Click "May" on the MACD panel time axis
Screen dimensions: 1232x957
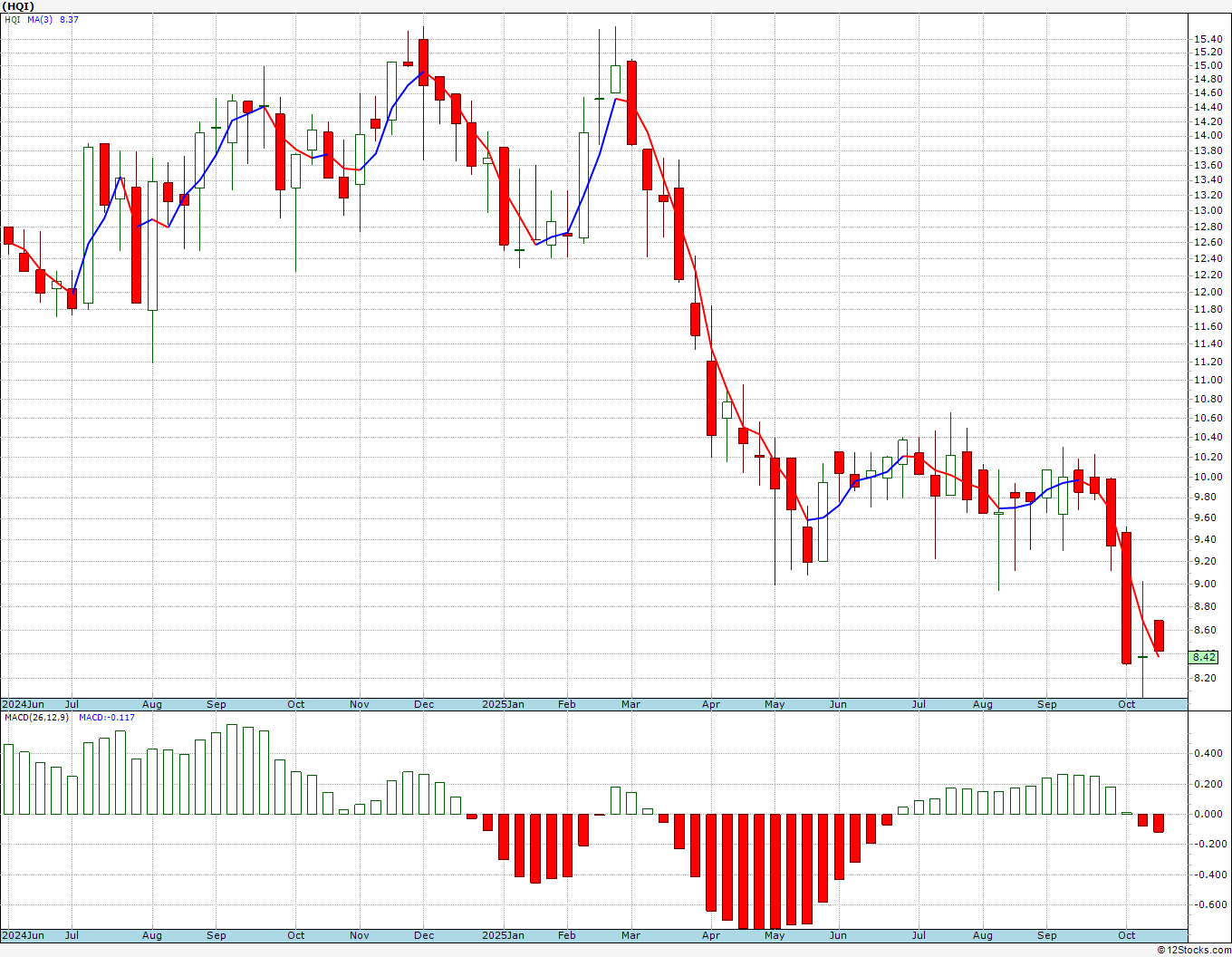point(775,935)
